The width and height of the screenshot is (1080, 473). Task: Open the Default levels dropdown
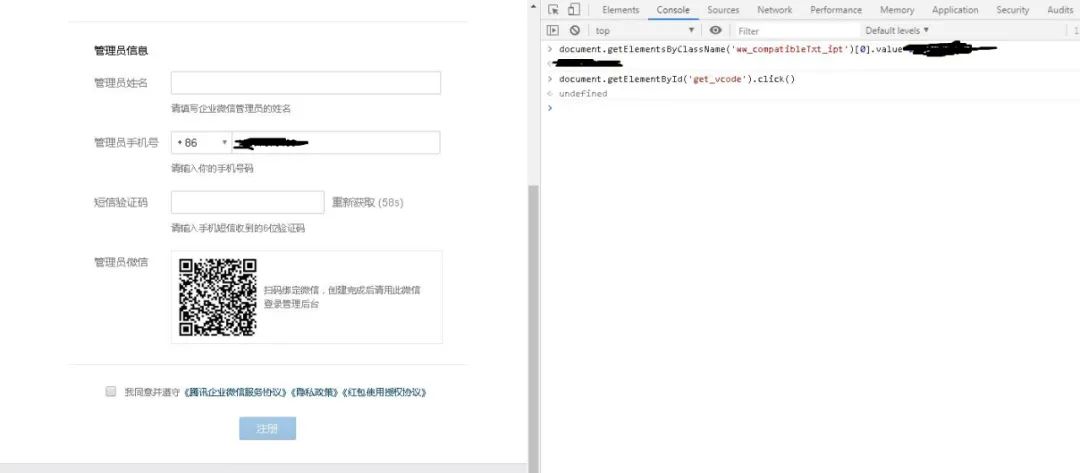897,30
